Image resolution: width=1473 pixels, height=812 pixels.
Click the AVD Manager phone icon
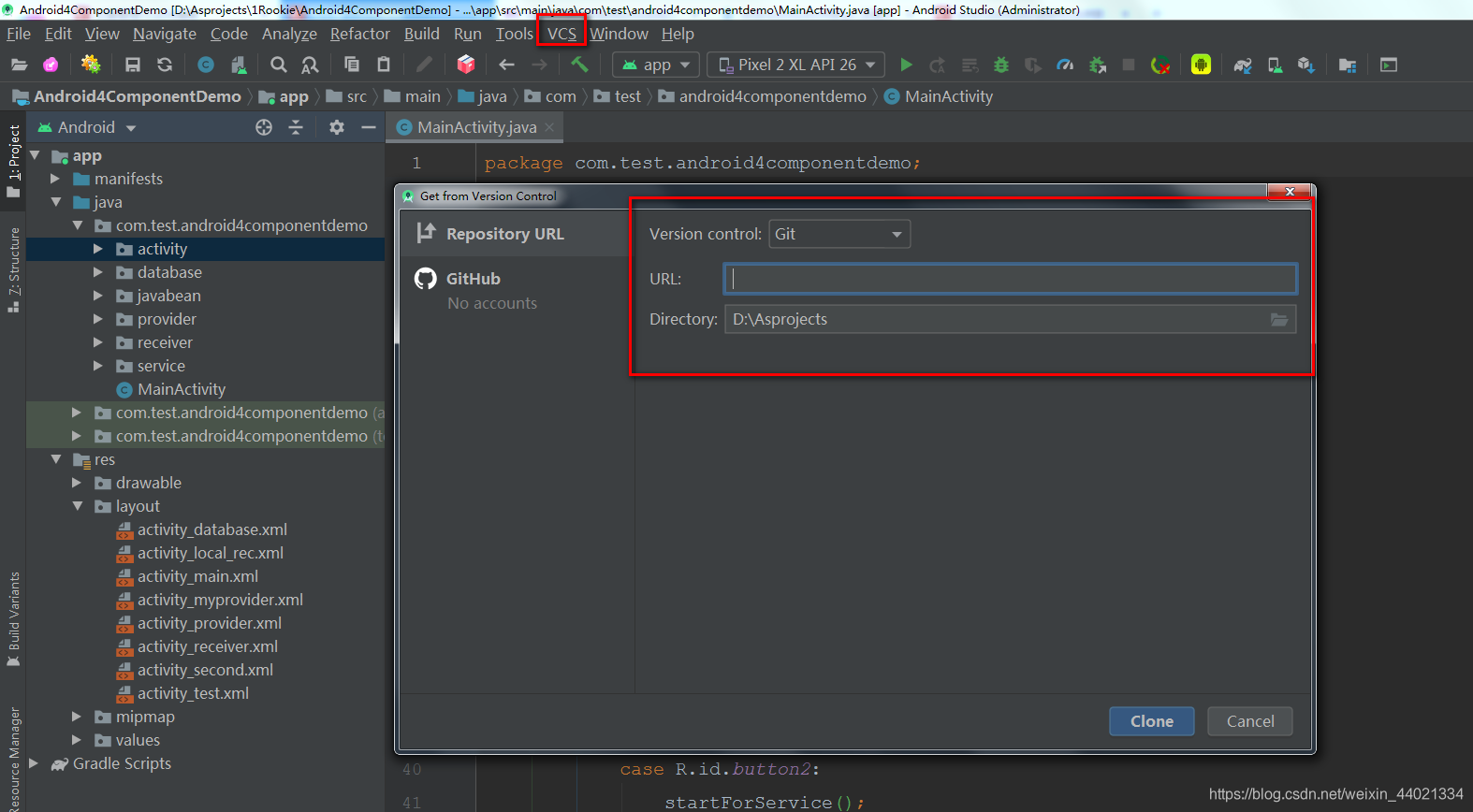[1275, 65]
